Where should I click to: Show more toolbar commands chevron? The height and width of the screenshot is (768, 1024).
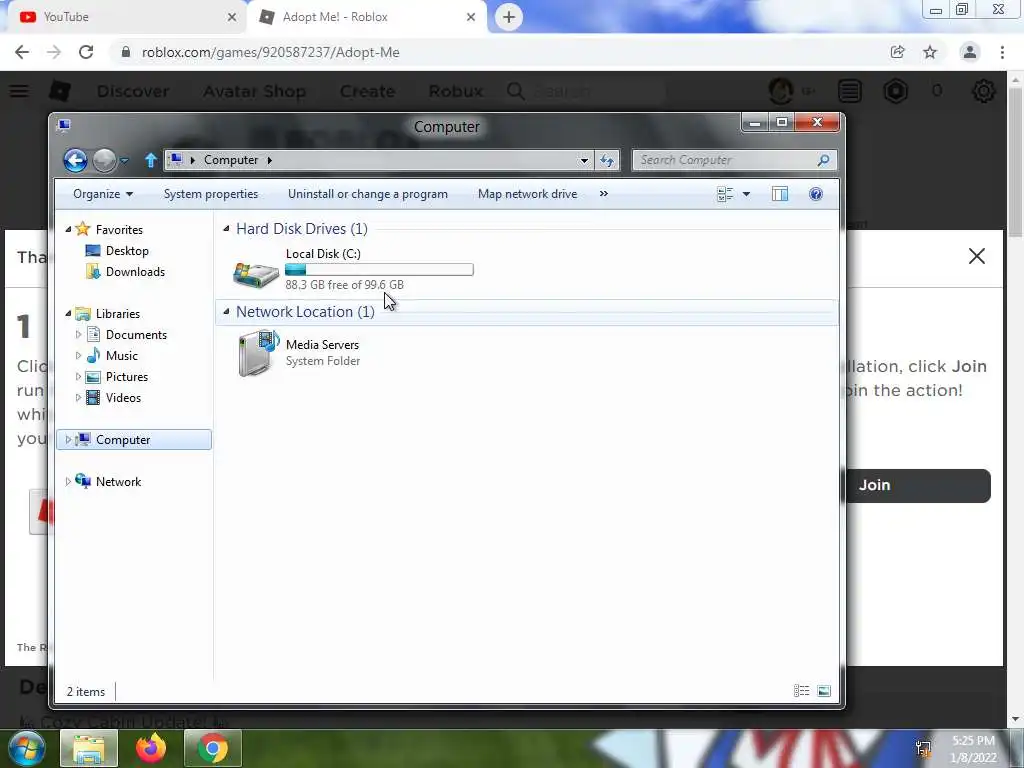coord(603,194)
